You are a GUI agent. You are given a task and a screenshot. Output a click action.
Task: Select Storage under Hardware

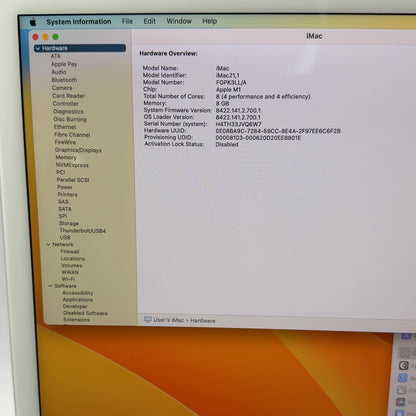pos(69,223)
